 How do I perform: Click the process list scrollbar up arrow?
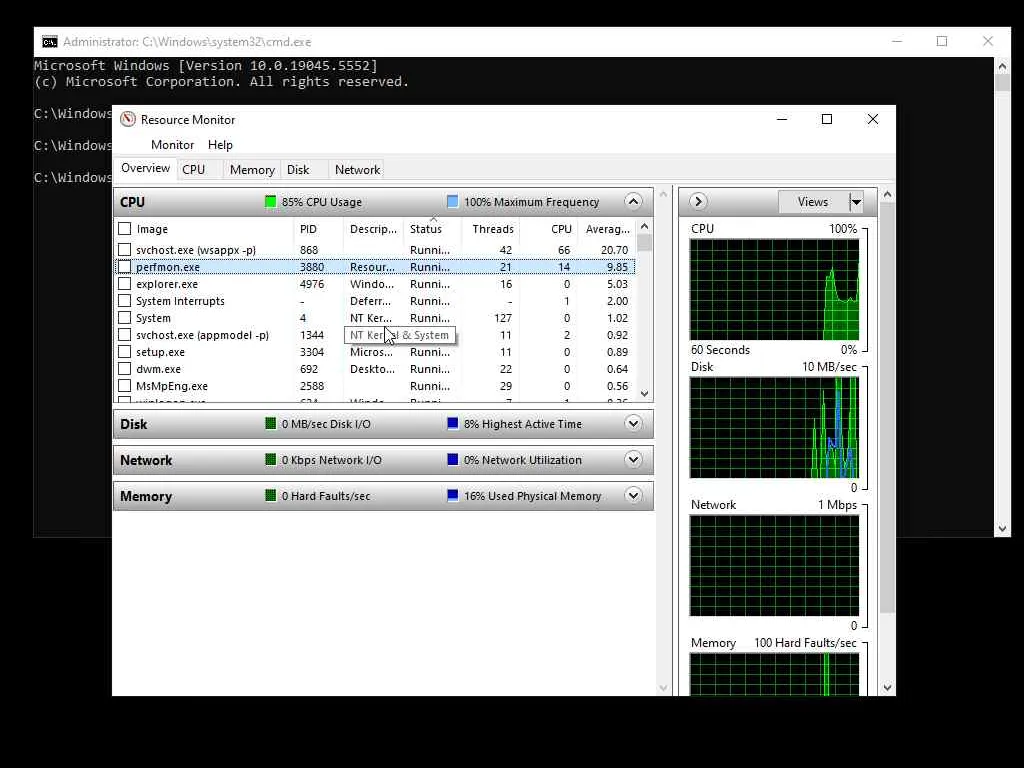[645, 226]
